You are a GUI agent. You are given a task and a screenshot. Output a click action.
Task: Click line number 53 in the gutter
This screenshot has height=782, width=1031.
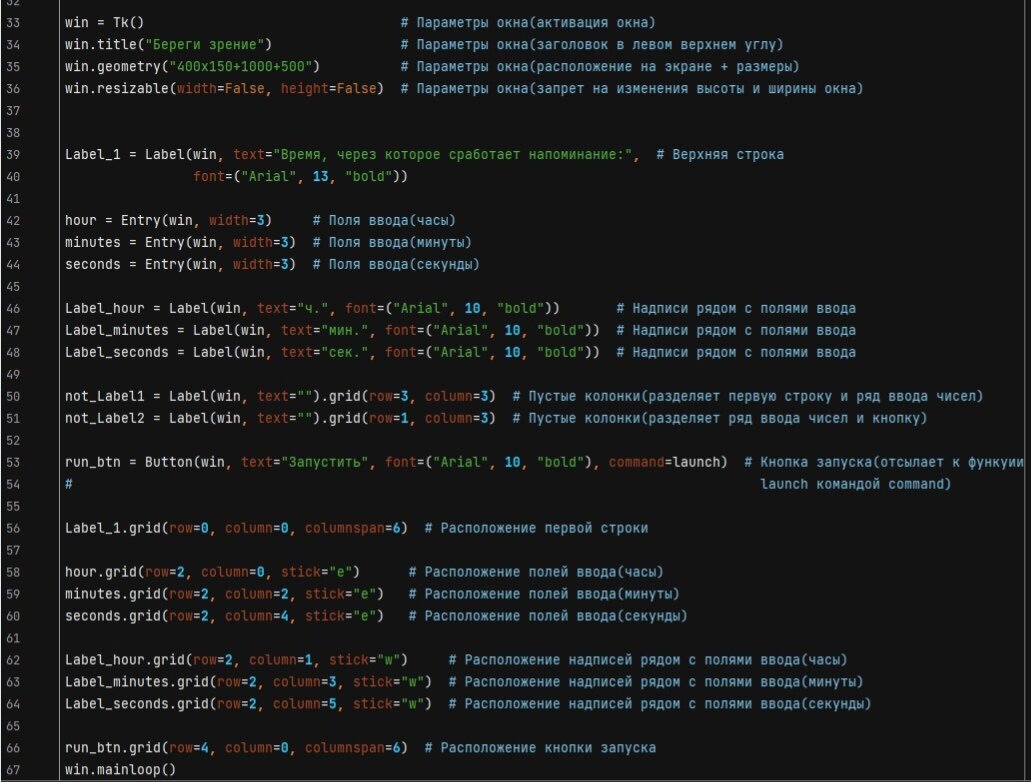pyautogui.click(x=13, y=462)
